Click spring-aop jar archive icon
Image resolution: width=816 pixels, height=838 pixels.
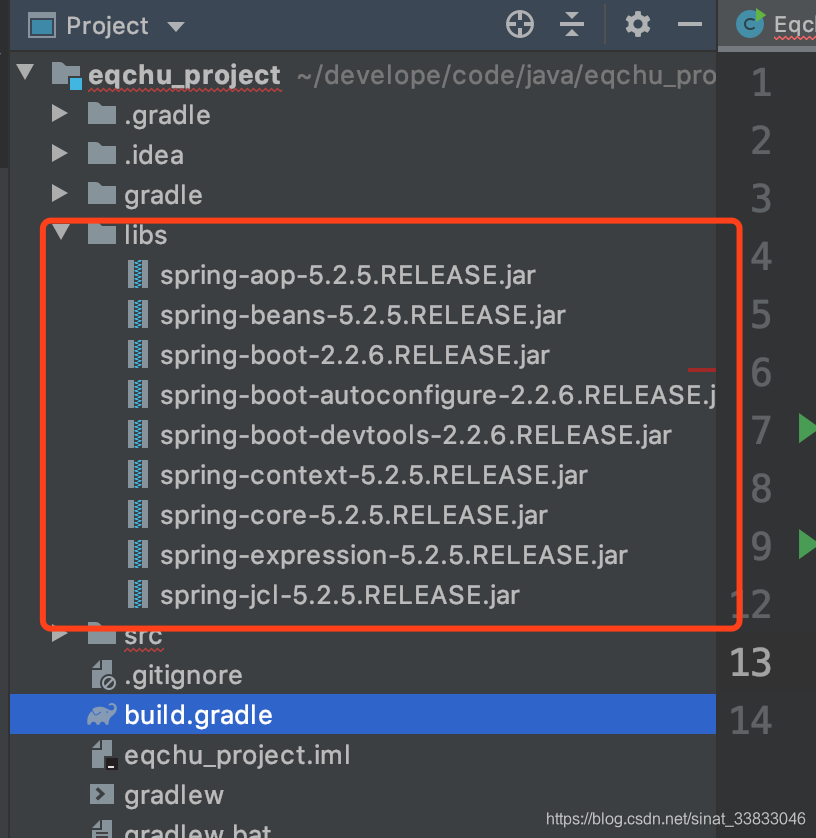coord(138,274)
